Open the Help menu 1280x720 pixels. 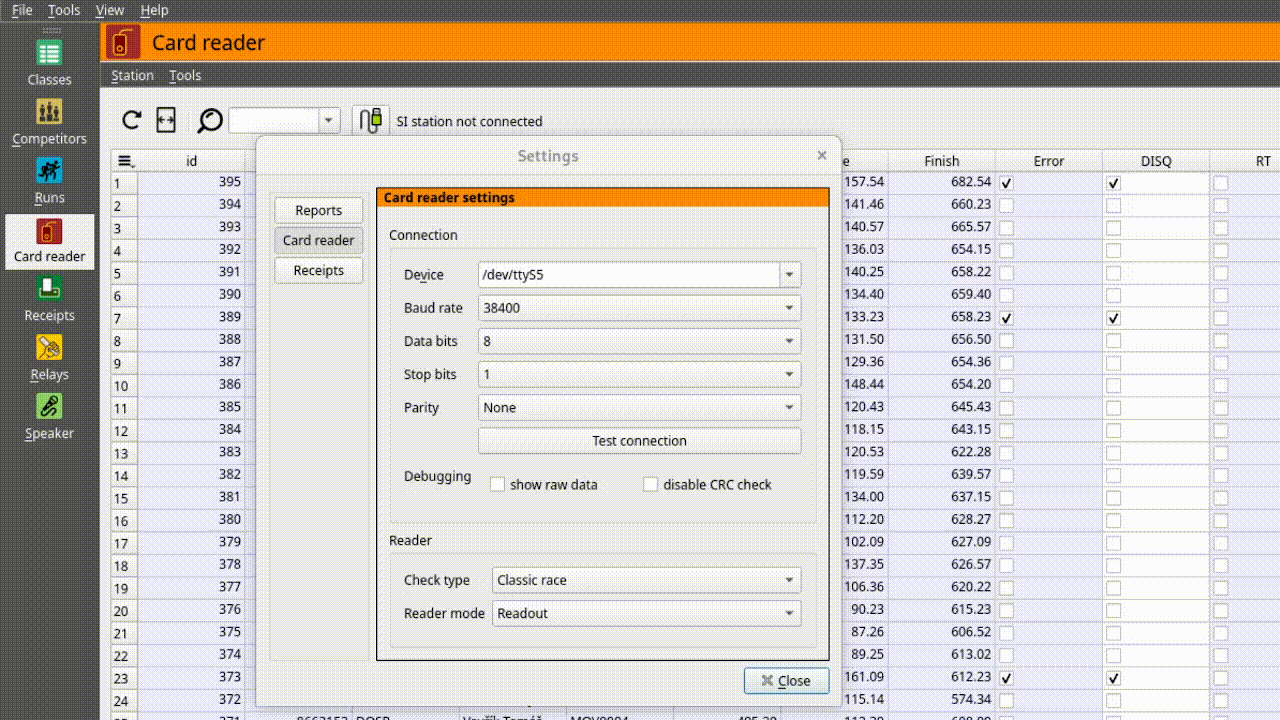(154, 10)
